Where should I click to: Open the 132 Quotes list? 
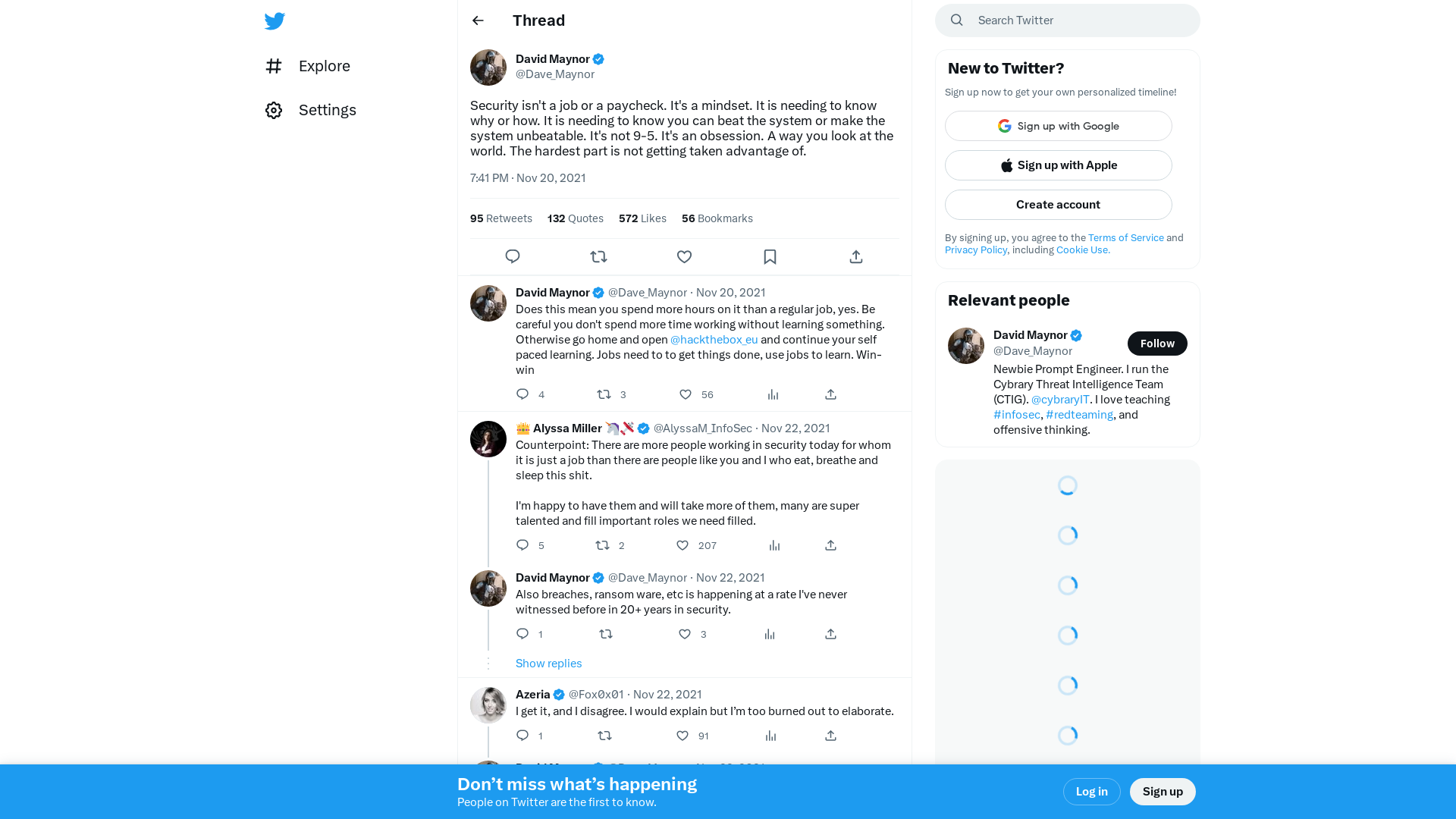pos(576,218)
